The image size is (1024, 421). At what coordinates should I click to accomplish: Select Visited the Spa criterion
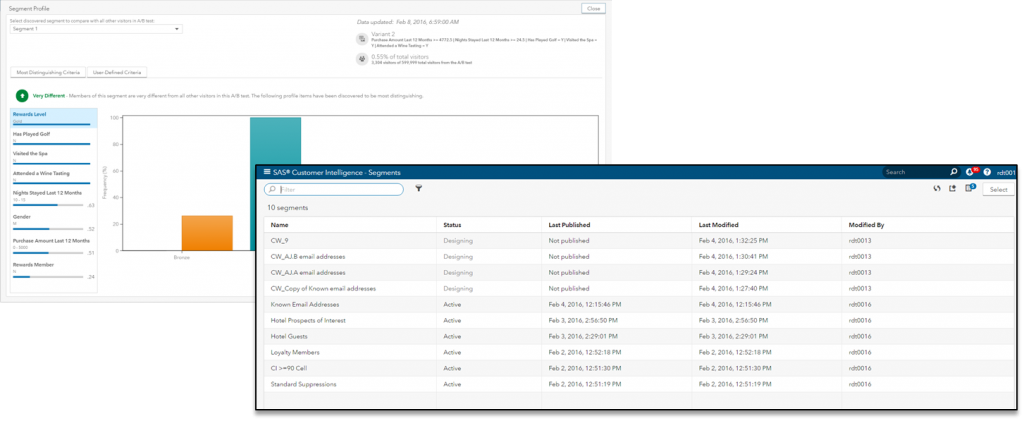[54, 157]
